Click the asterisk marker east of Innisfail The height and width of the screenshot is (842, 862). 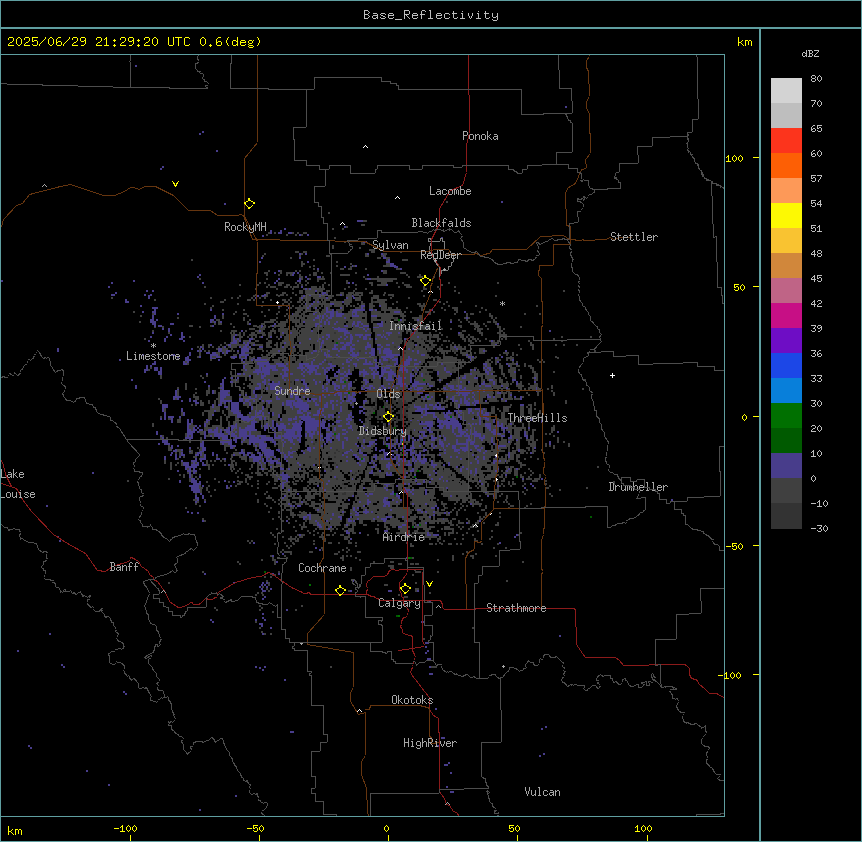click(x=502, y=303)
